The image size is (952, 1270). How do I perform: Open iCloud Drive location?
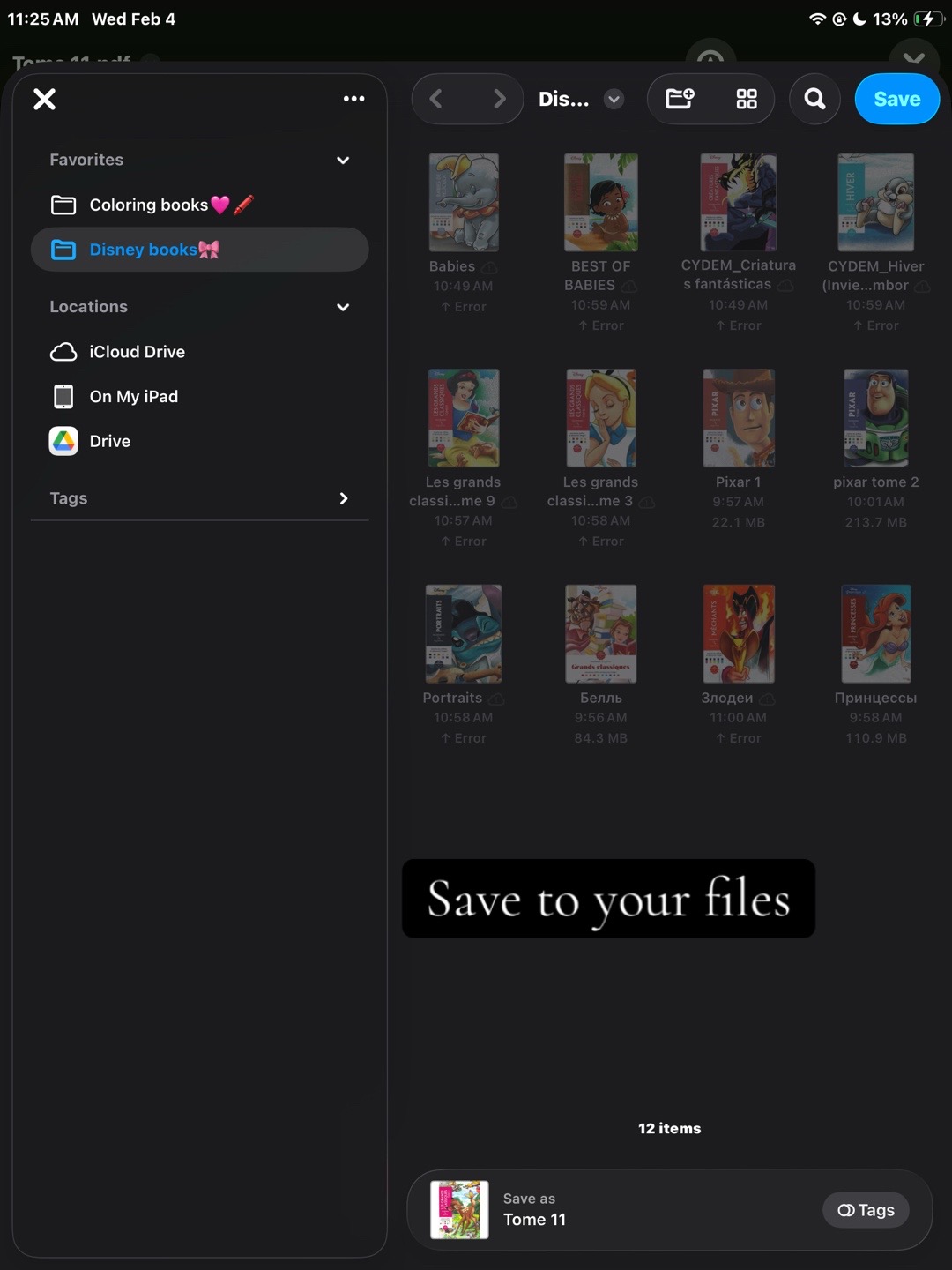pyautogui.click(x=199, y=352)
